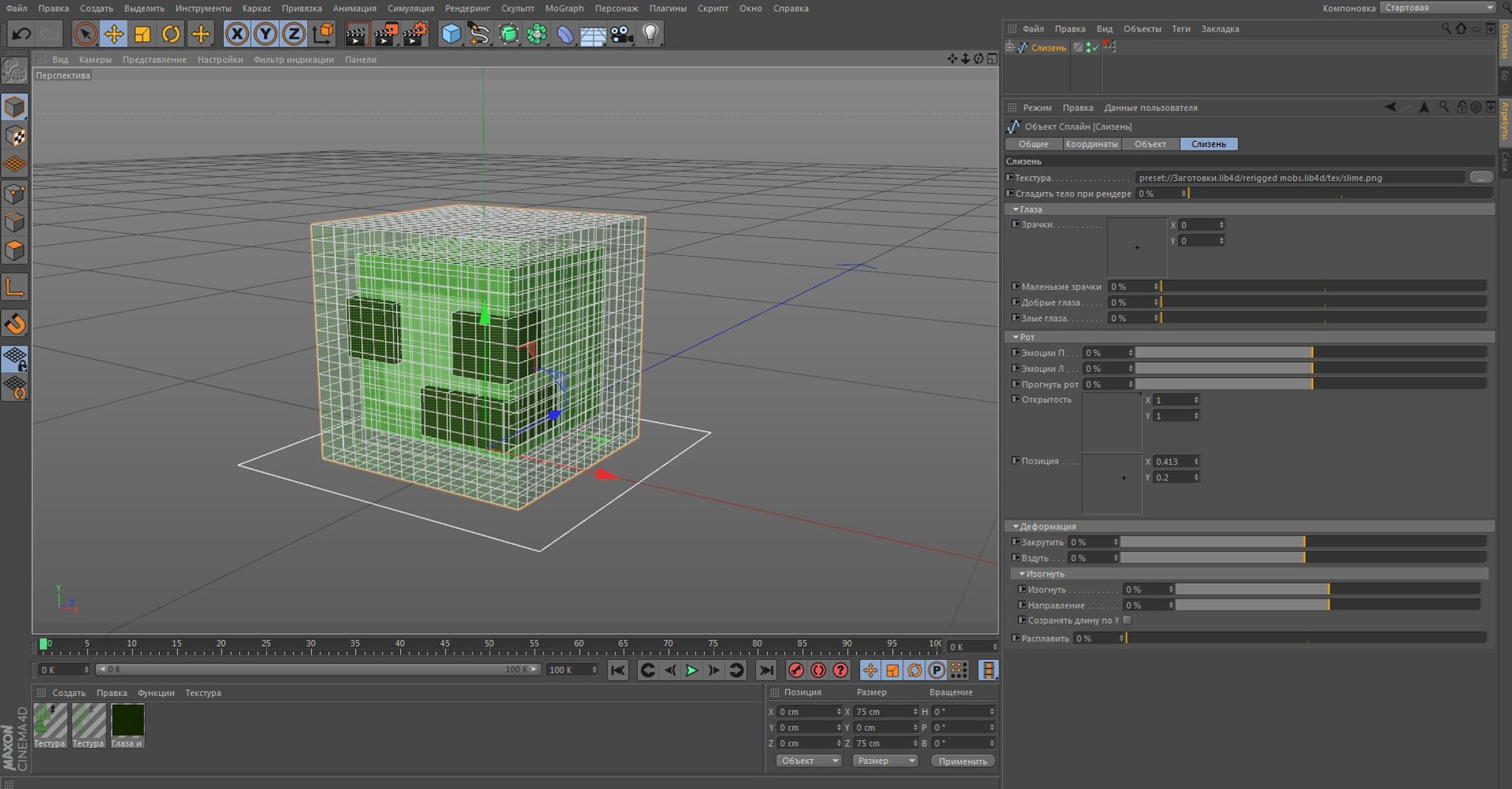1512x789 pixels.
Task: Collapse the Изогнуть subsection
Action: 1022,574
